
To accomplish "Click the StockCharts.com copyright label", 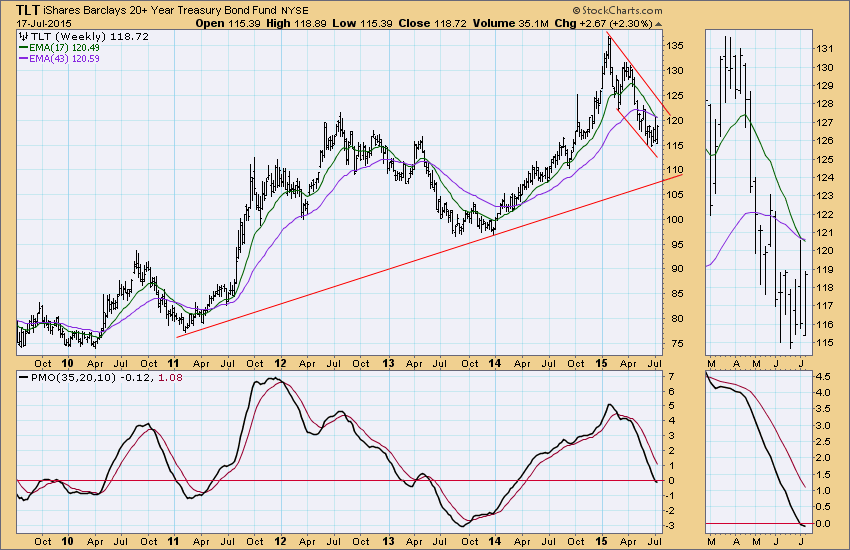I will click(617, 11).
